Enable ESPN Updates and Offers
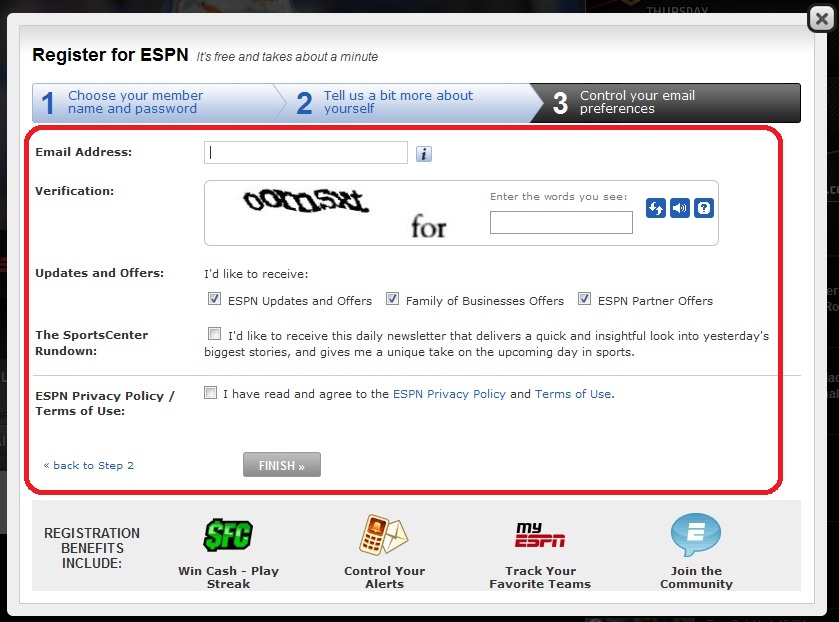The height and width of the screenshot is (622, 839). 214,298
